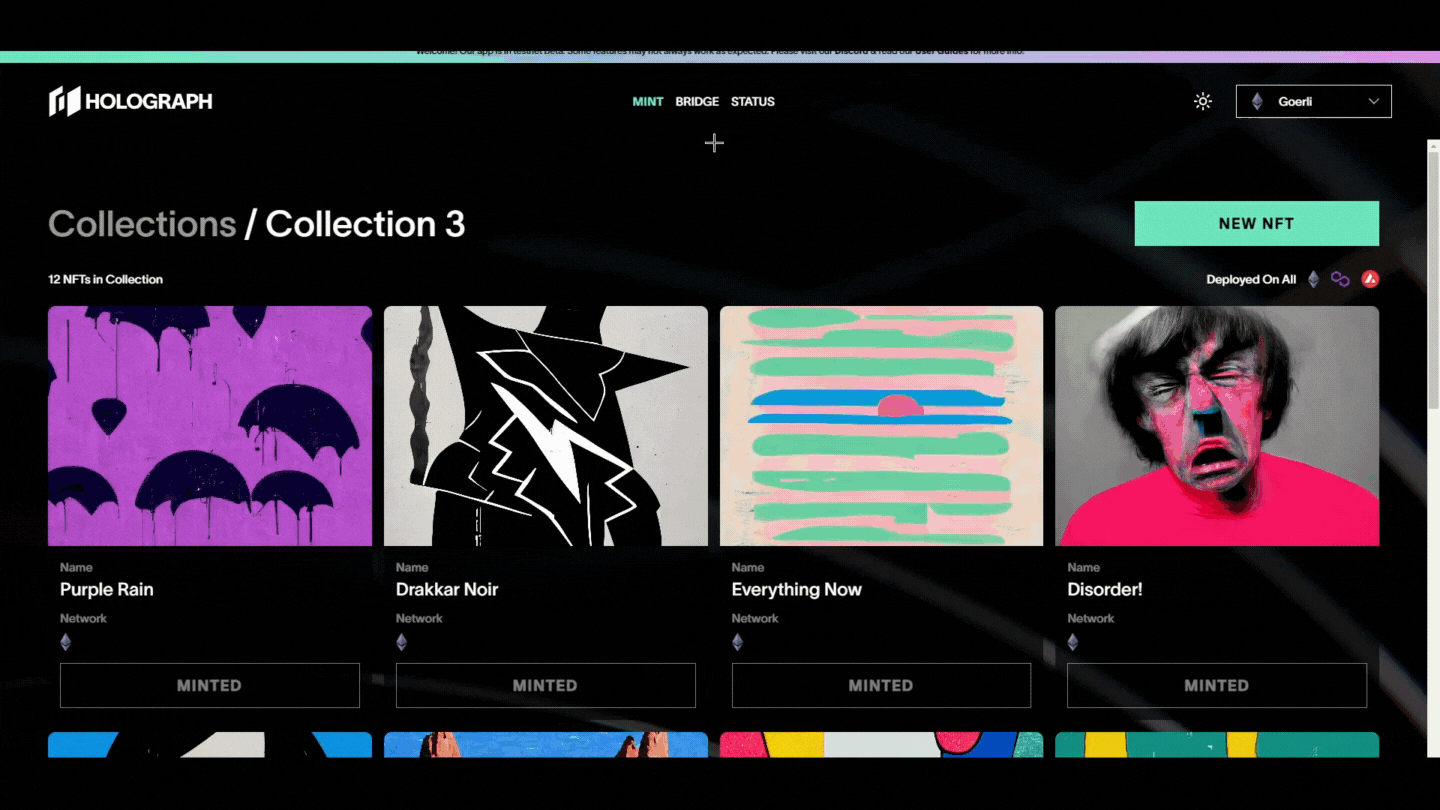This screenshot has height=810, width=1440.
Task: Open the Goerli network dropdown
Action: click(x=1313, y=101)
